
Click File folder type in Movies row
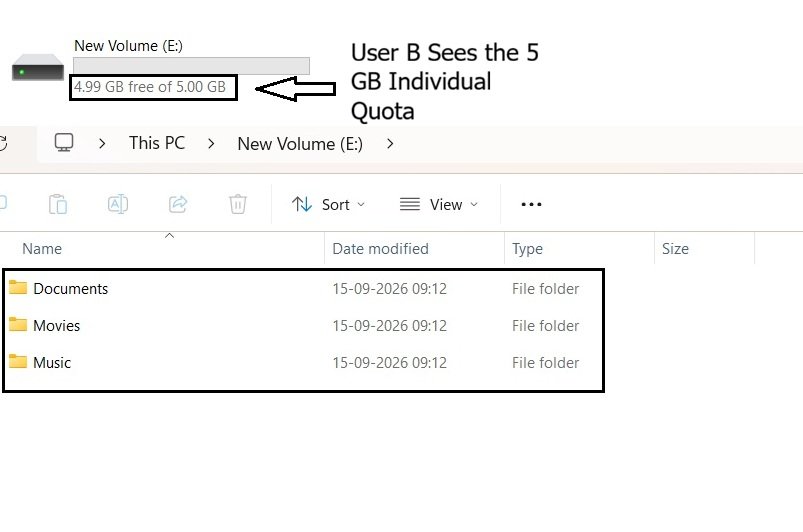(545, 326)
